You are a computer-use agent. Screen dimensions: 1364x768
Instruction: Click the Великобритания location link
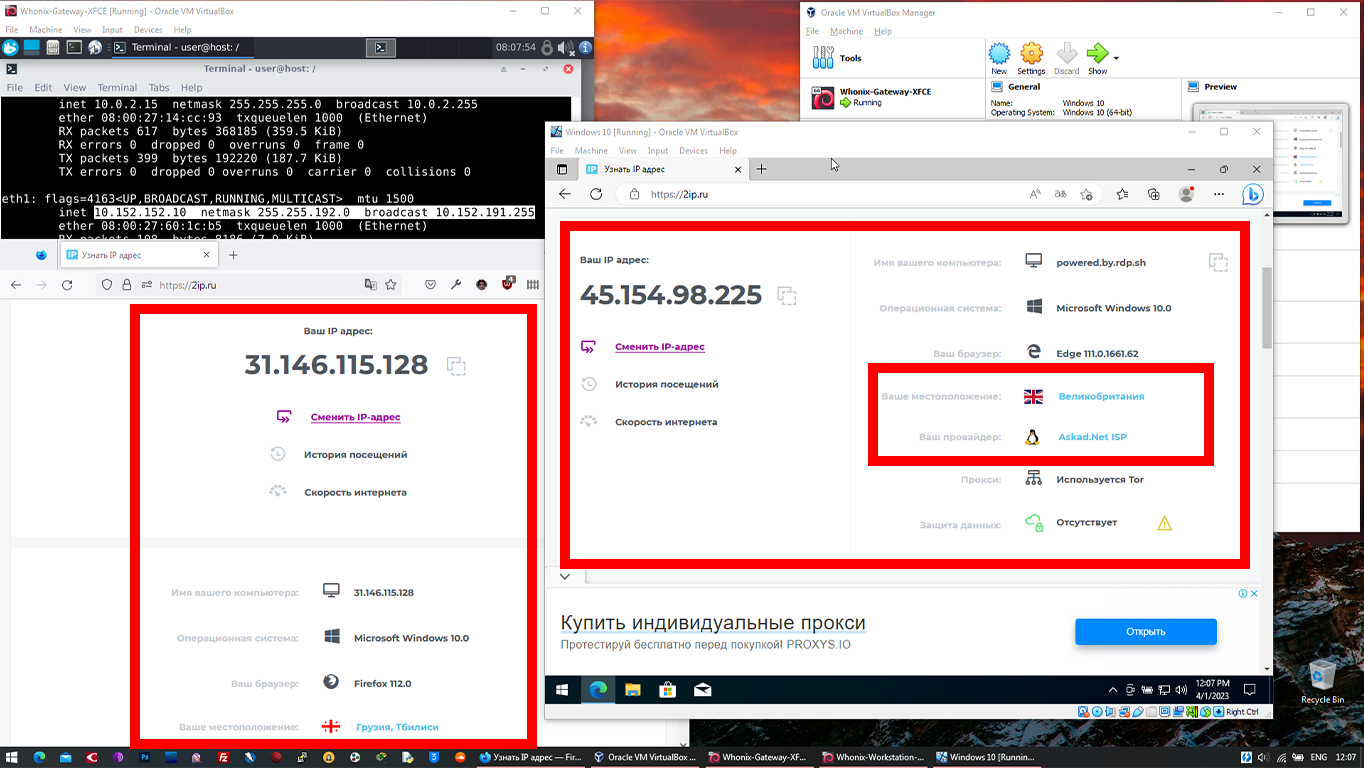point(1101,397)
